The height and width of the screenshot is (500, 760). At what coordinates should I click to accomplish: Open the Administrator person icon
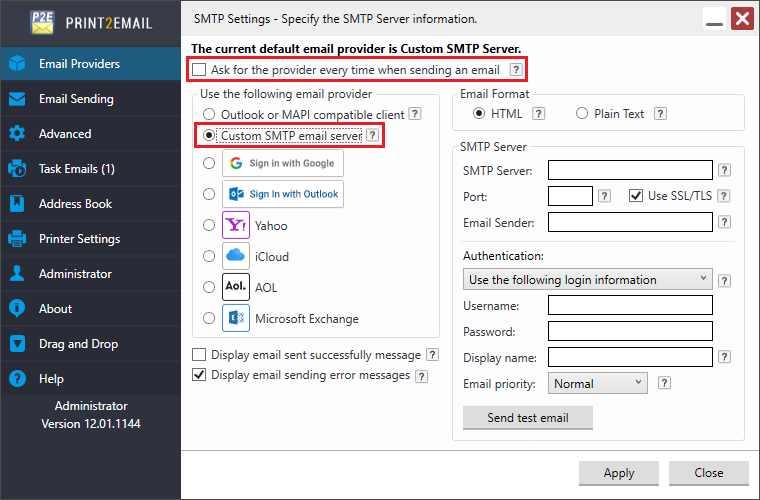tap(17, 273)
